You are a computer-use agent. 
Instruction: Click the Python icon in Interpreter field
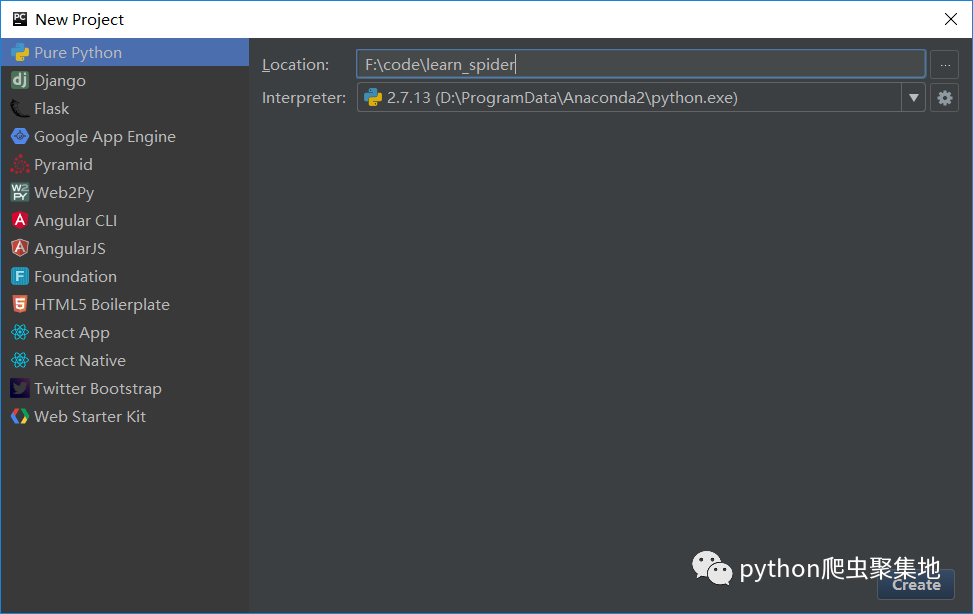point(373,97)
